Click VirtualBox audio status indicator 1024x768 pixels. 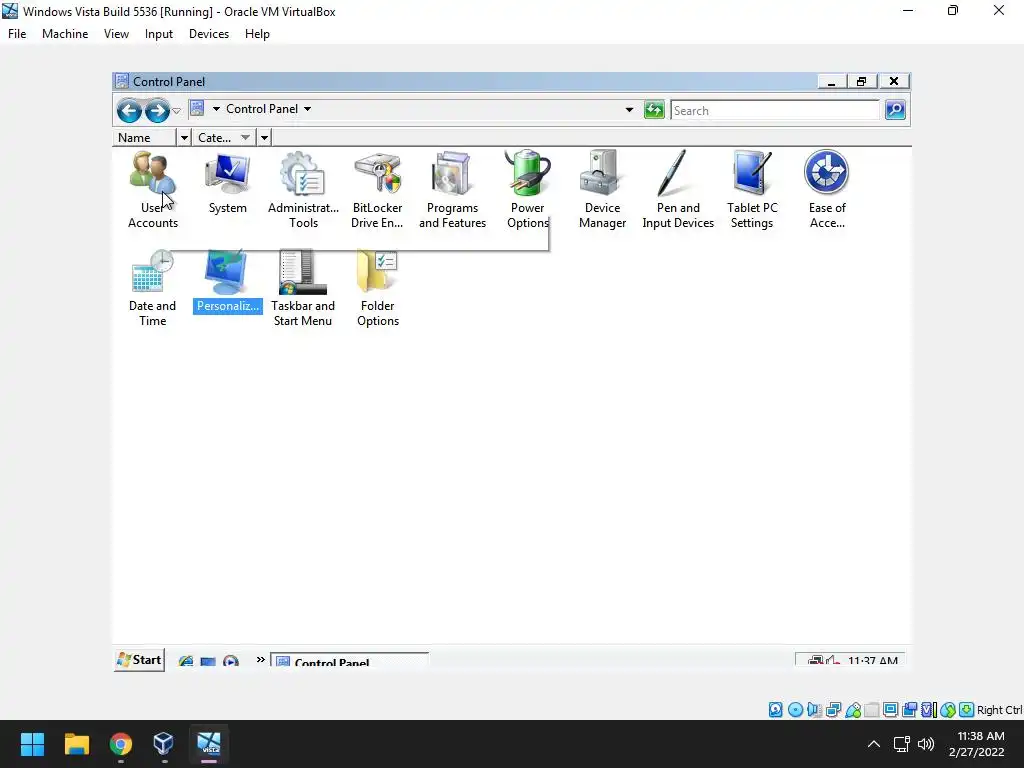[x=814, y=710]
